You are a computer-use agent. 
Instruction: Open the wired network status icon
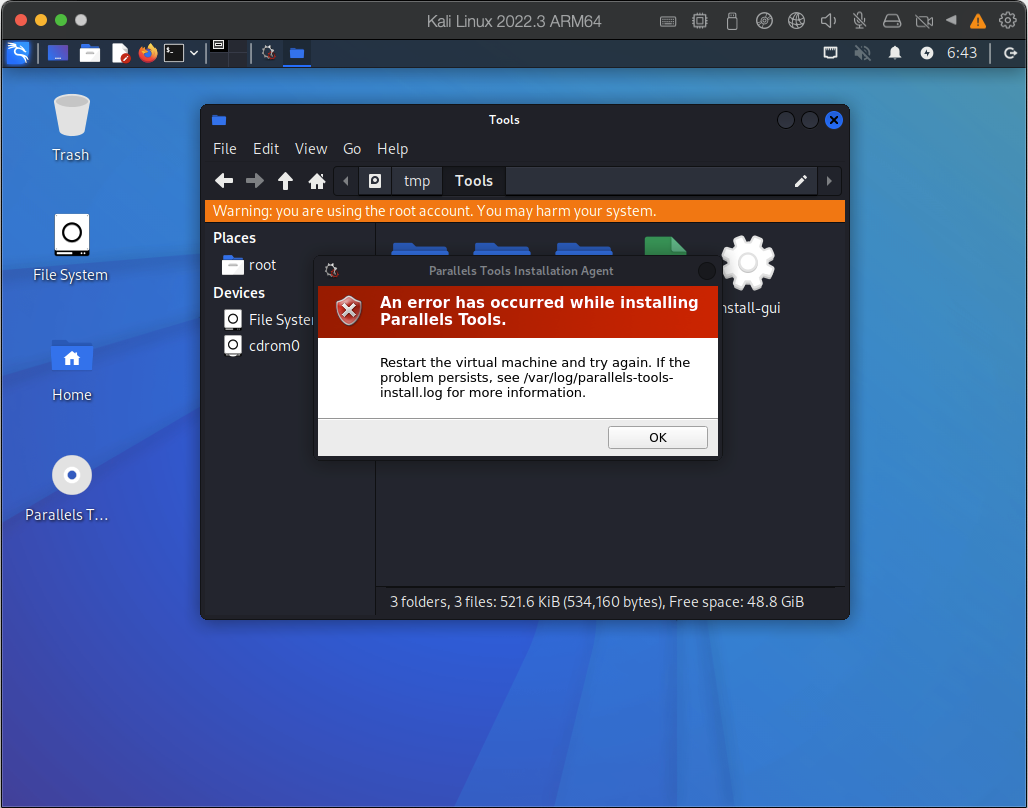click(x=831, y=52)
